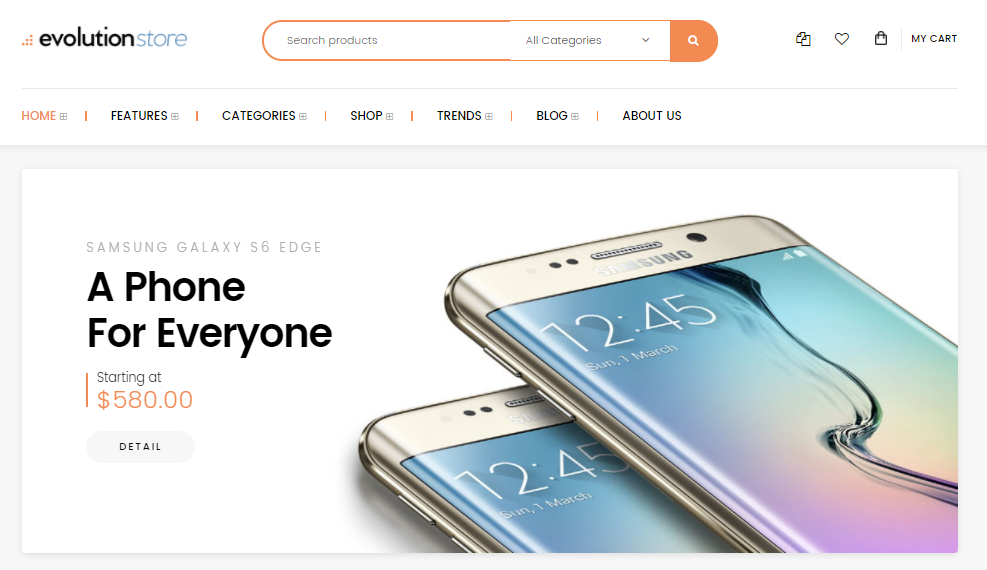The width and height of the screenshot is (987, 570).
Task: Expand the plus icon beside SHOP
Action: pos(390,116)
